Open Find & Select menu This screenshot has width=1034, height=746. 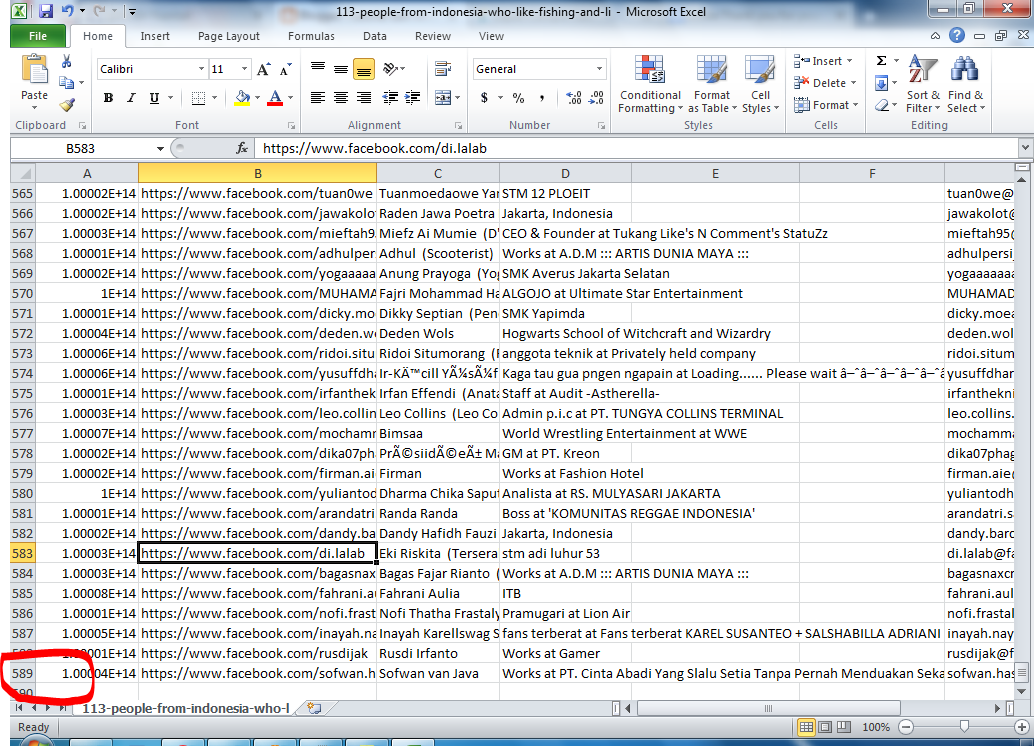click(x=965, y=84)
